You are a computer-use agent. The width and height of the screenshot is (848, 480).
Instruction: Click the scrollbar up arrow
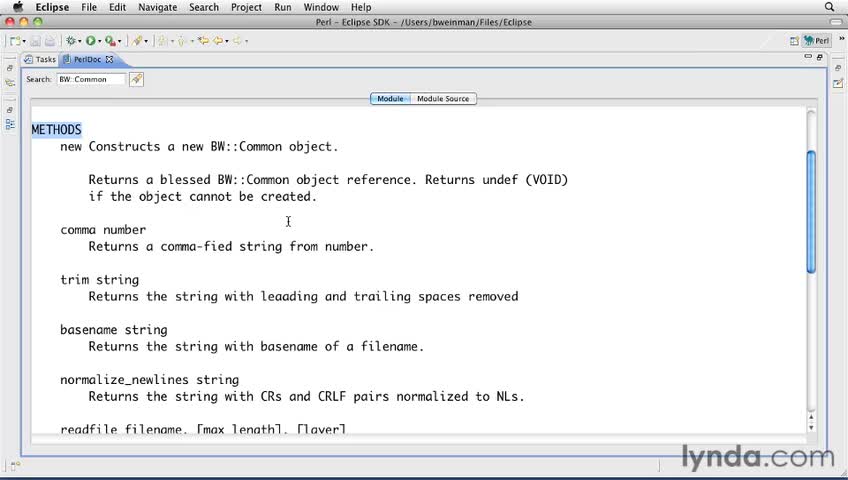pyautogui.click(x=811, y=418)
